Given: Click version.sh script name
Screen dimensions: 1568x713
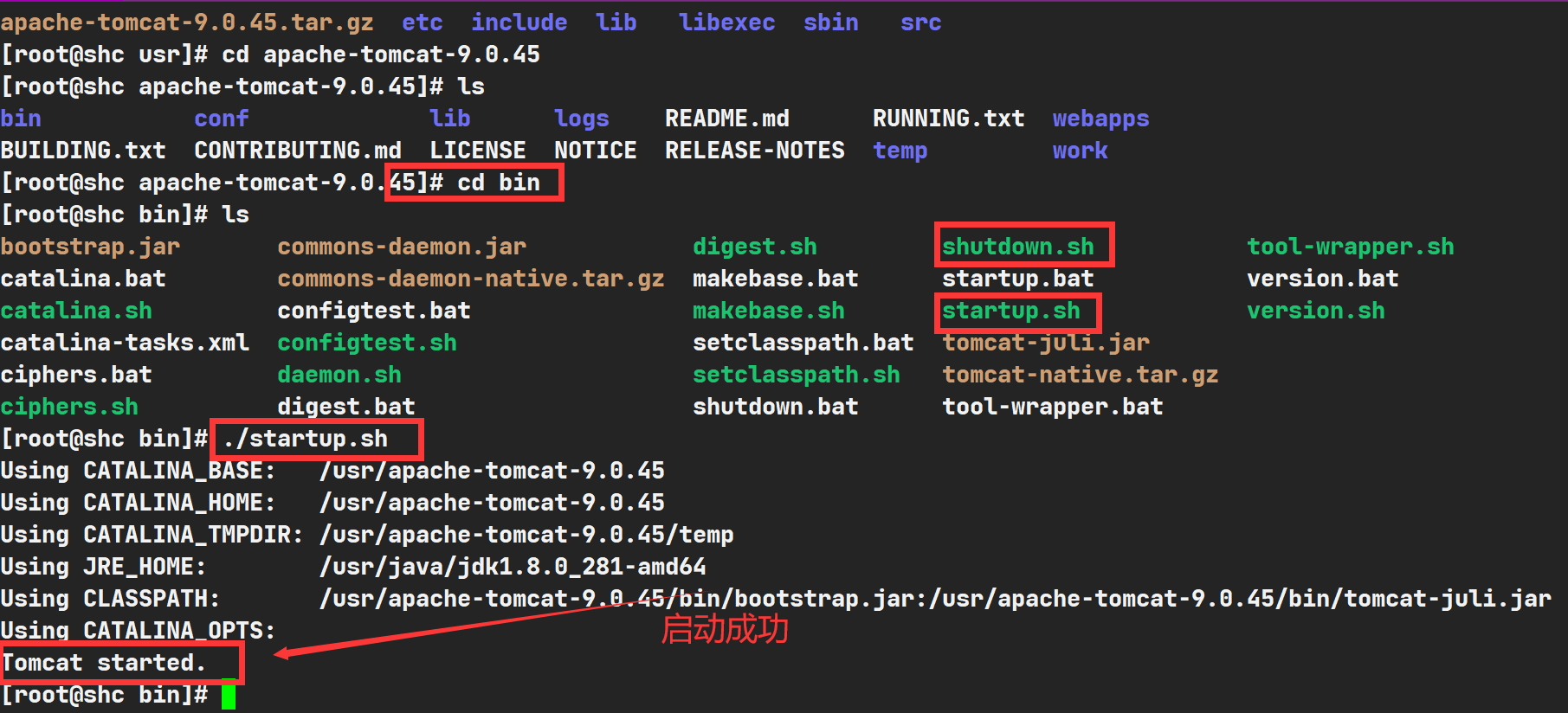Looking at the screenshot, I should 1316,311.
